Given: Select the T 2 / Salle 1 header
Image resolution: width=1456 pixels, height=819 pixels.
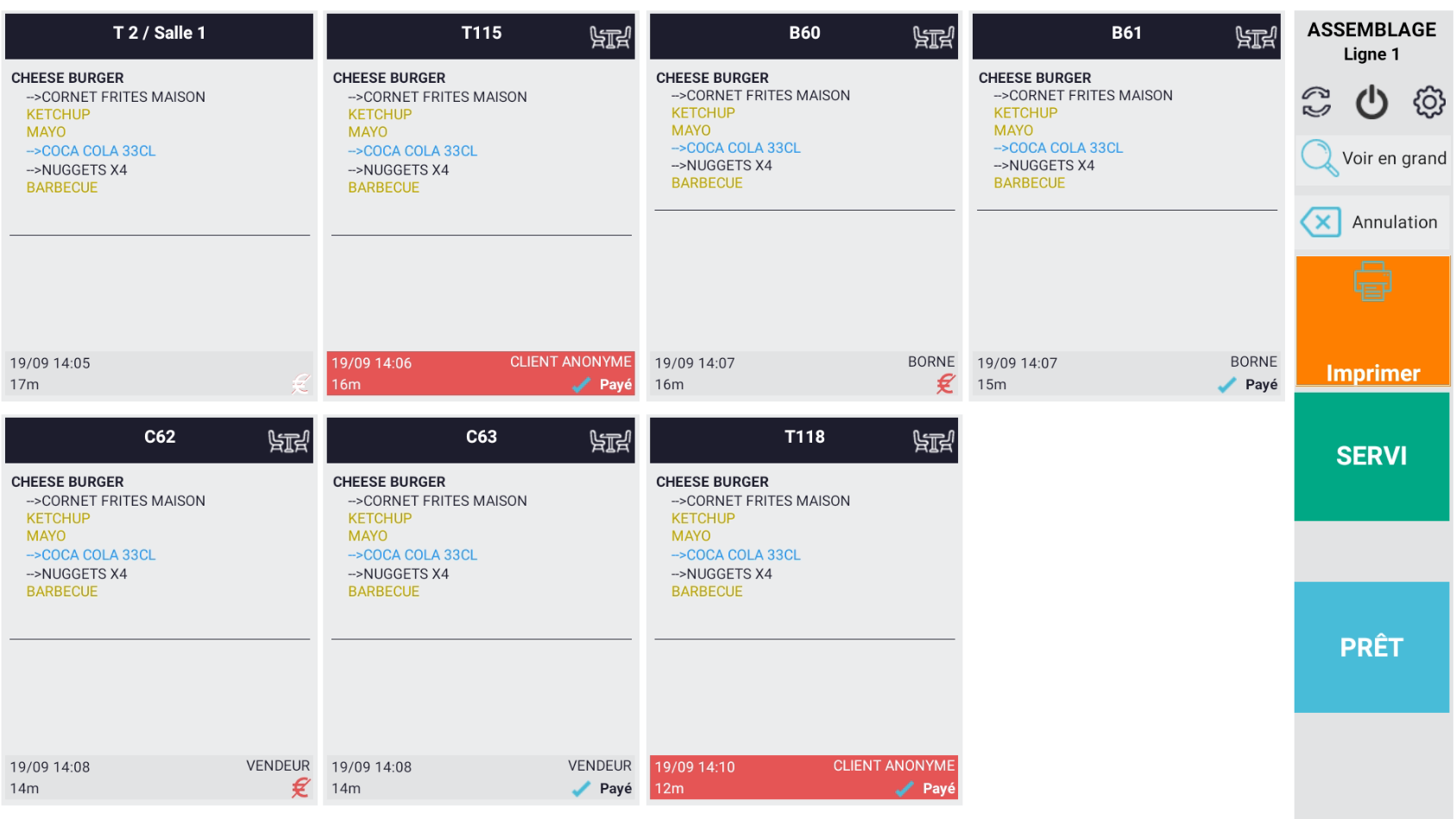Looking at the screenshot, I should point(159,35).
